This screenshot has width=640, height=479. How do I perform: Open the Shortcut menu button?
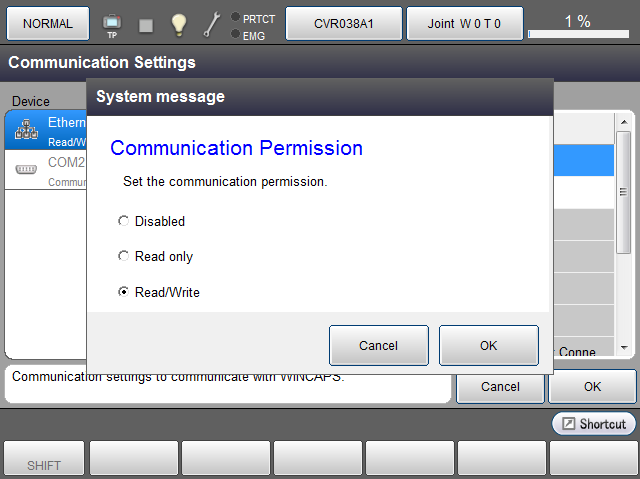click(x=594, y=424)
